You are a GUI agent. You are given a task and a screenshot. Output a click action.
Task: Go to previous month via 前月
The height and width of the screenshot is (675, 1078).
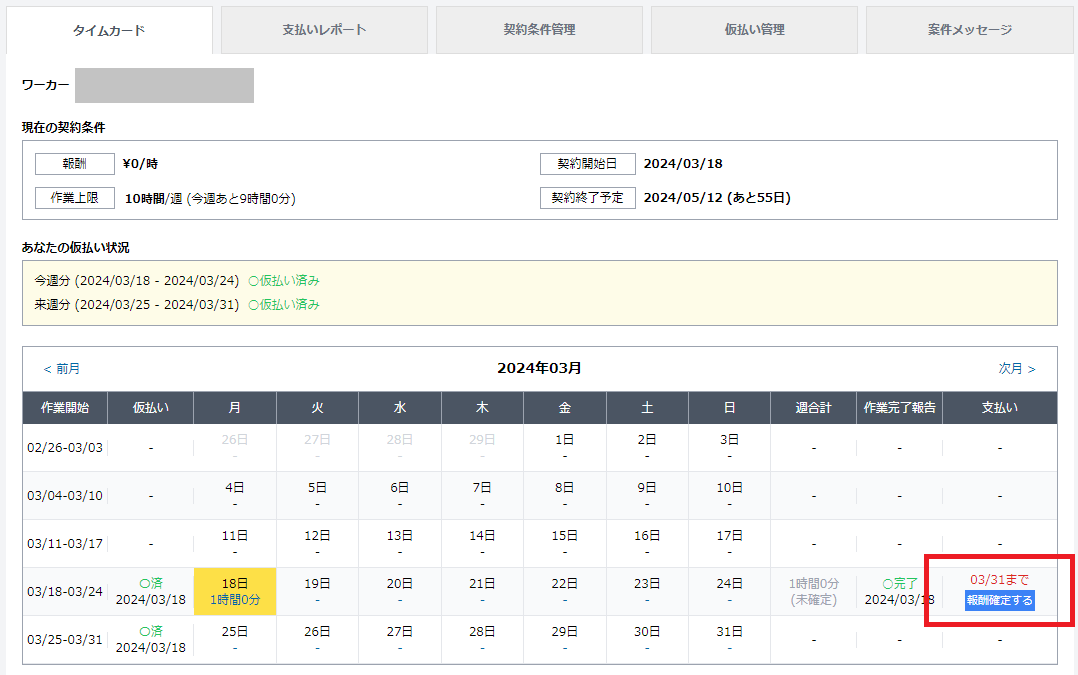point(61,369)
